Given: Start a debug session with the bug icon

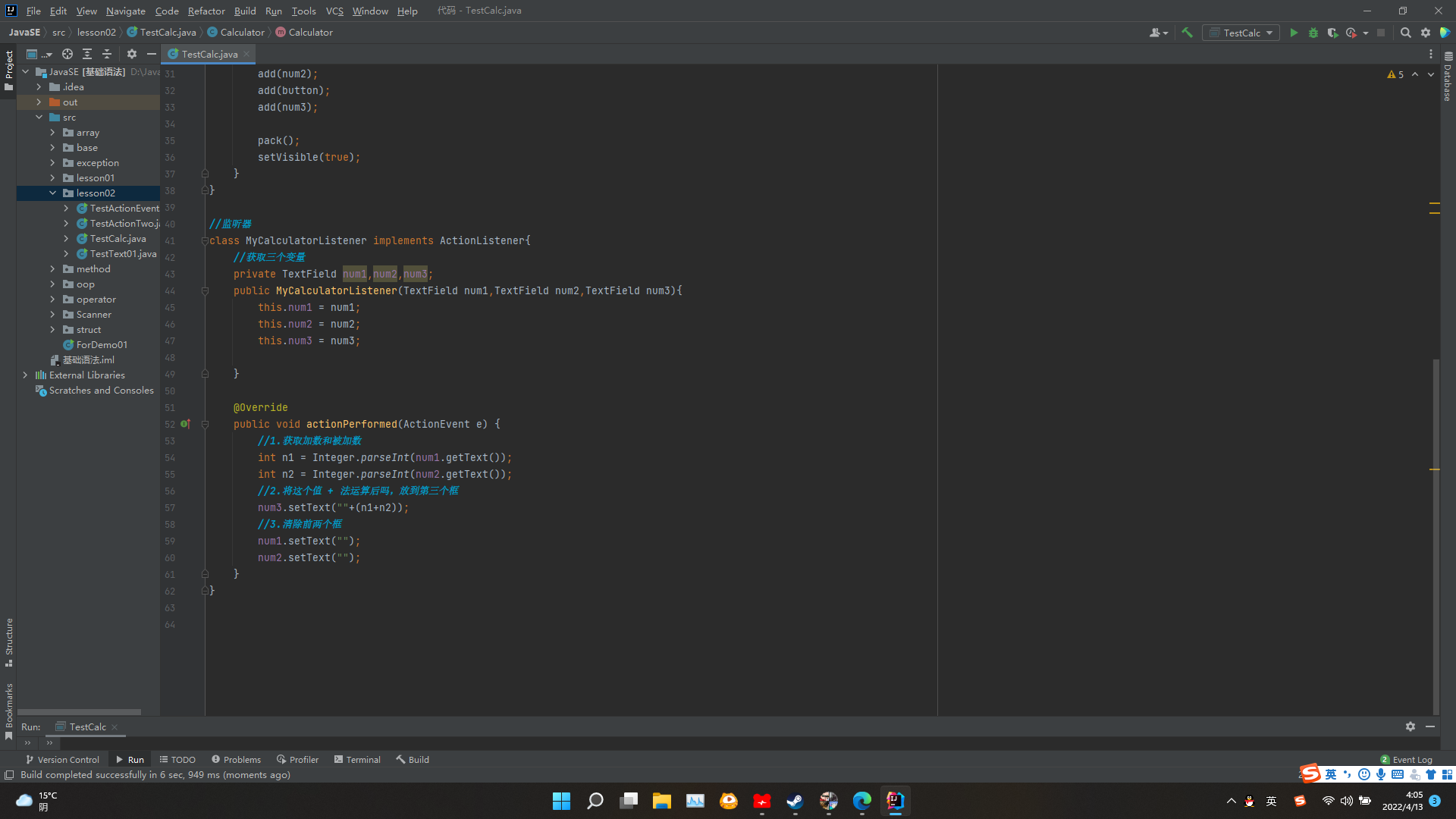Looking at the screenshot, I should pos(1313,33).
